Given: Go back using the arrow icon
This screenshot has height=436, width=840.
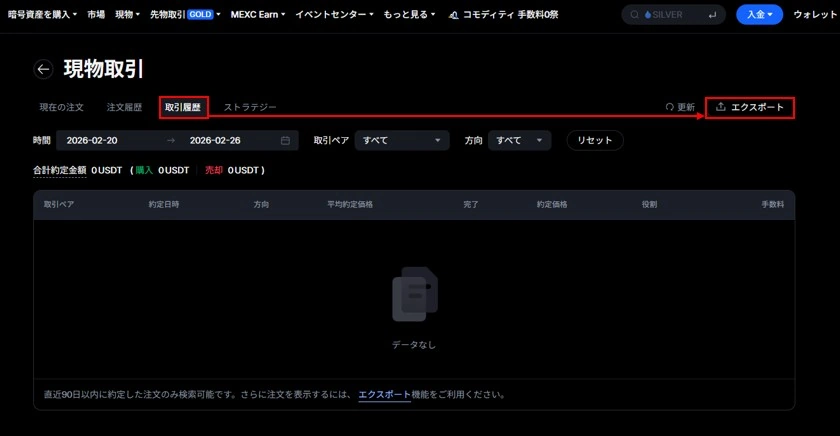Looking at the screenshot, I should [43, 69].
